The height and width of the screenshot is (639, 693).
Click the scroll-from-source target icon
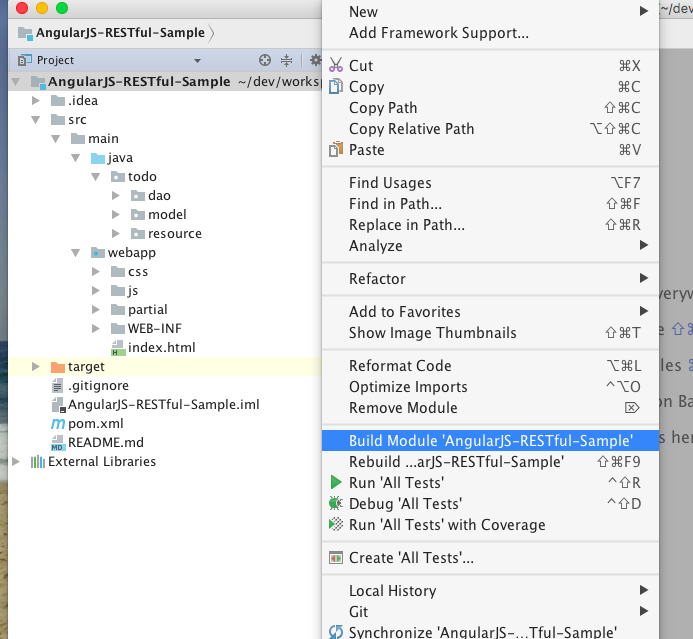pos(265,60)
